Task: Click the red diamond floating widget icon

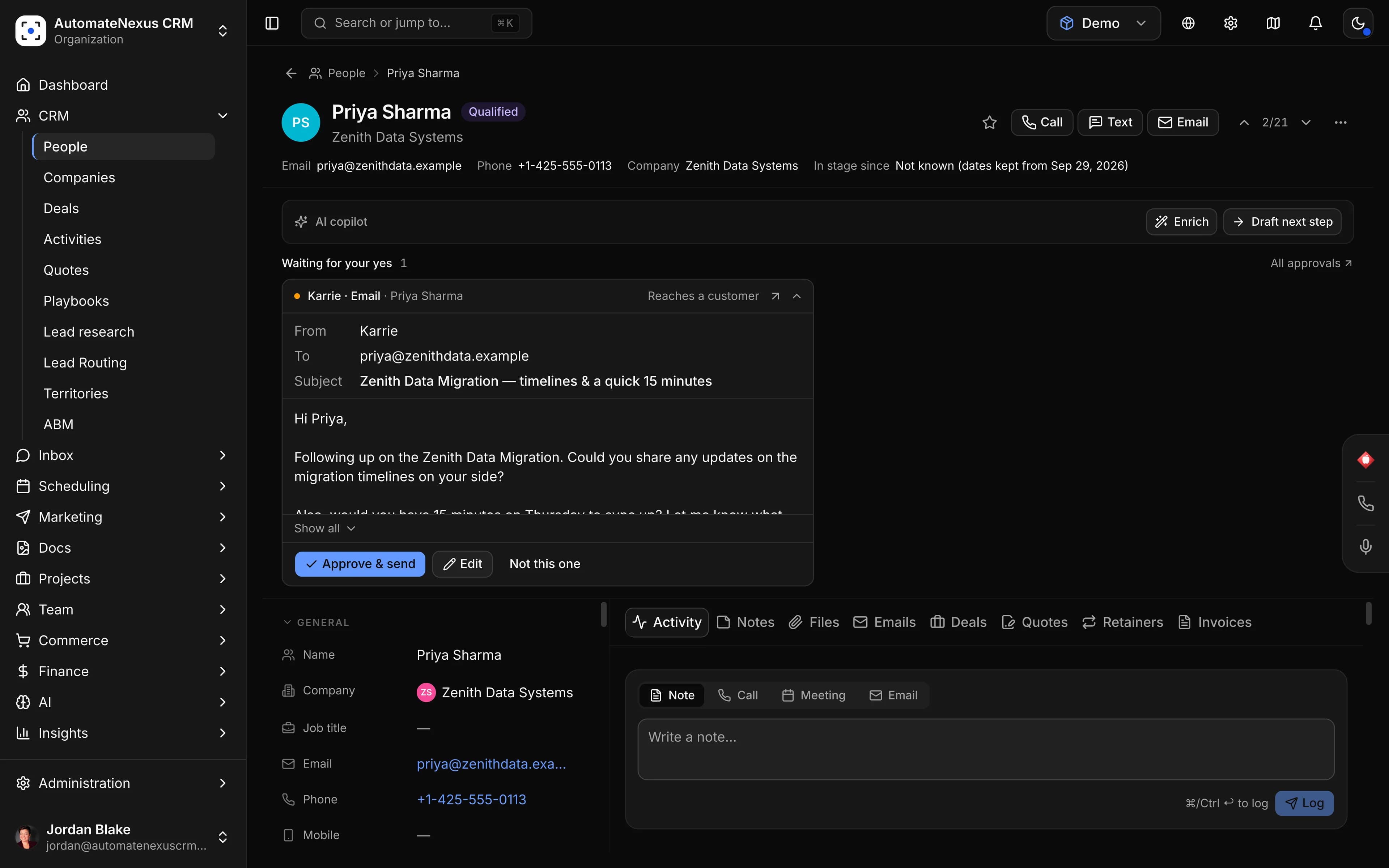Action: click(1365, 460)
